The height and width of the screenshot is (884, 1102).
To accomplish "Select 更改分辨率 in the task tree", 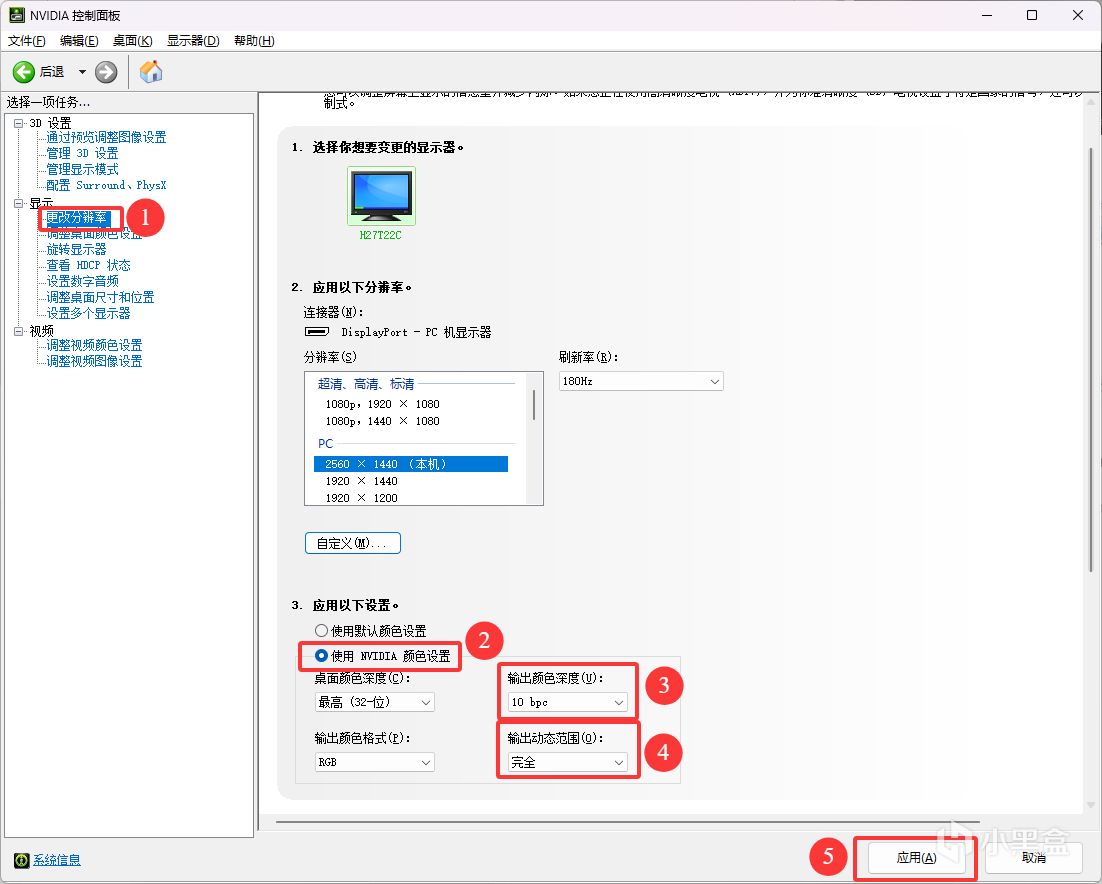I will pos(77,218).
